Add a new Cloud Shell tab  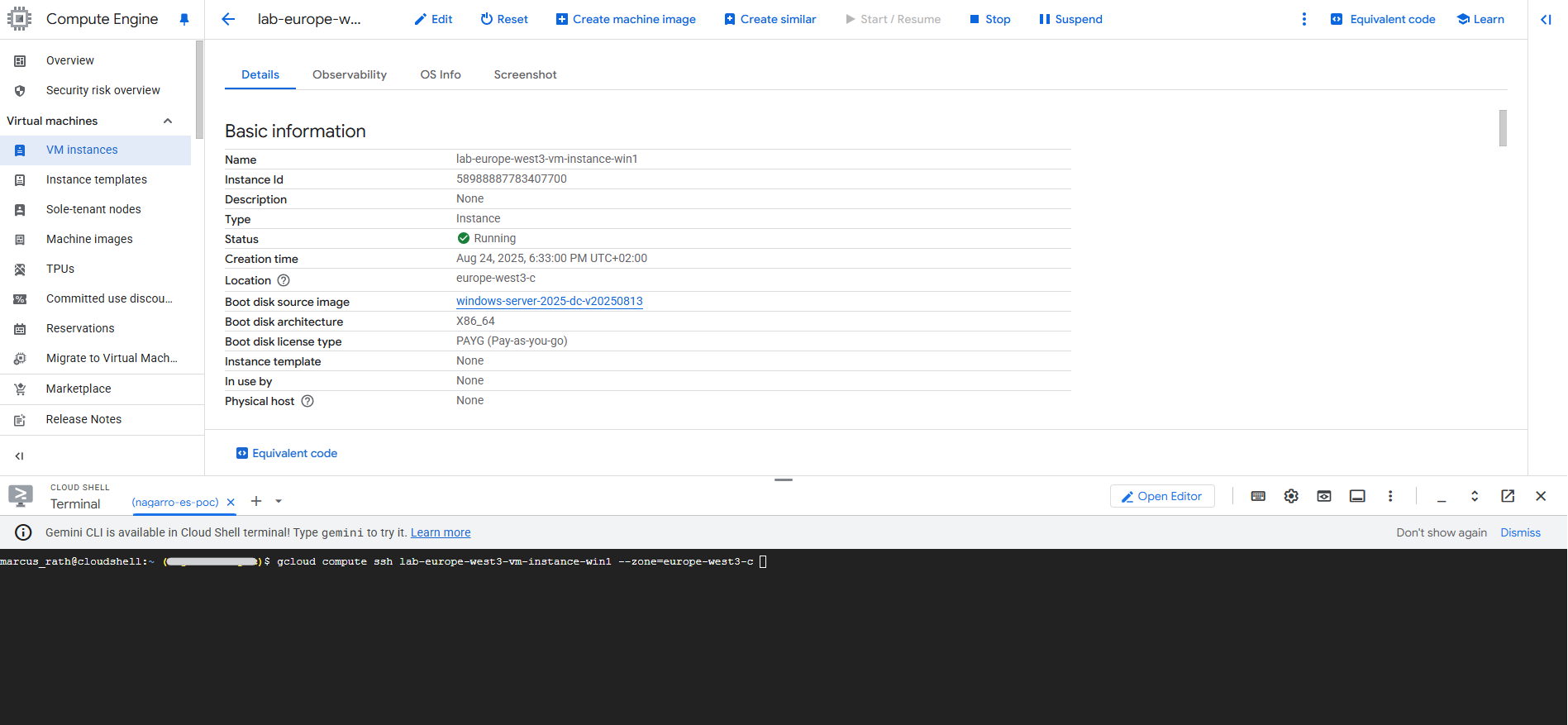point(256,501)
